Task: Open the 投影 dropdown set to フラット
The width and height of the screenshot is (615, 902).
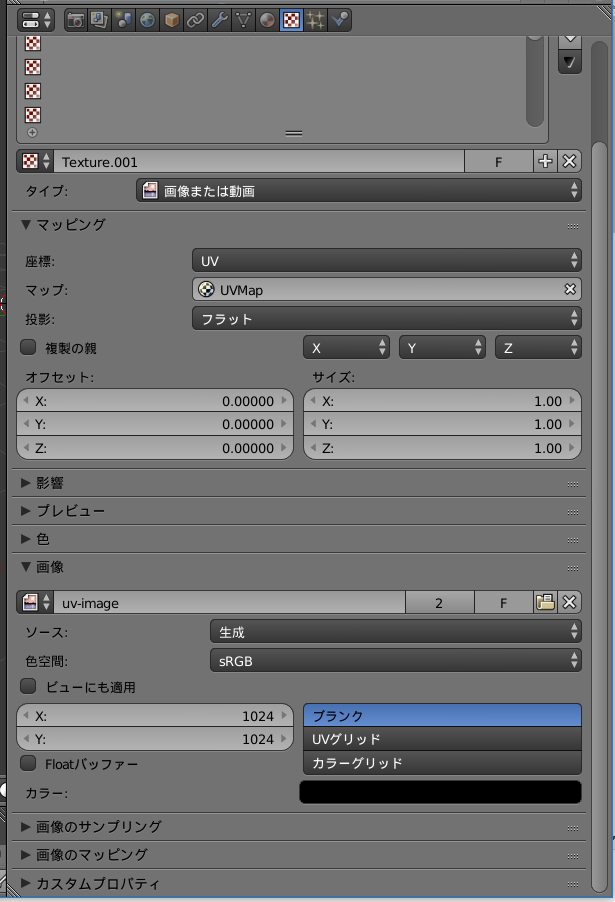Action: coord(387,318)
